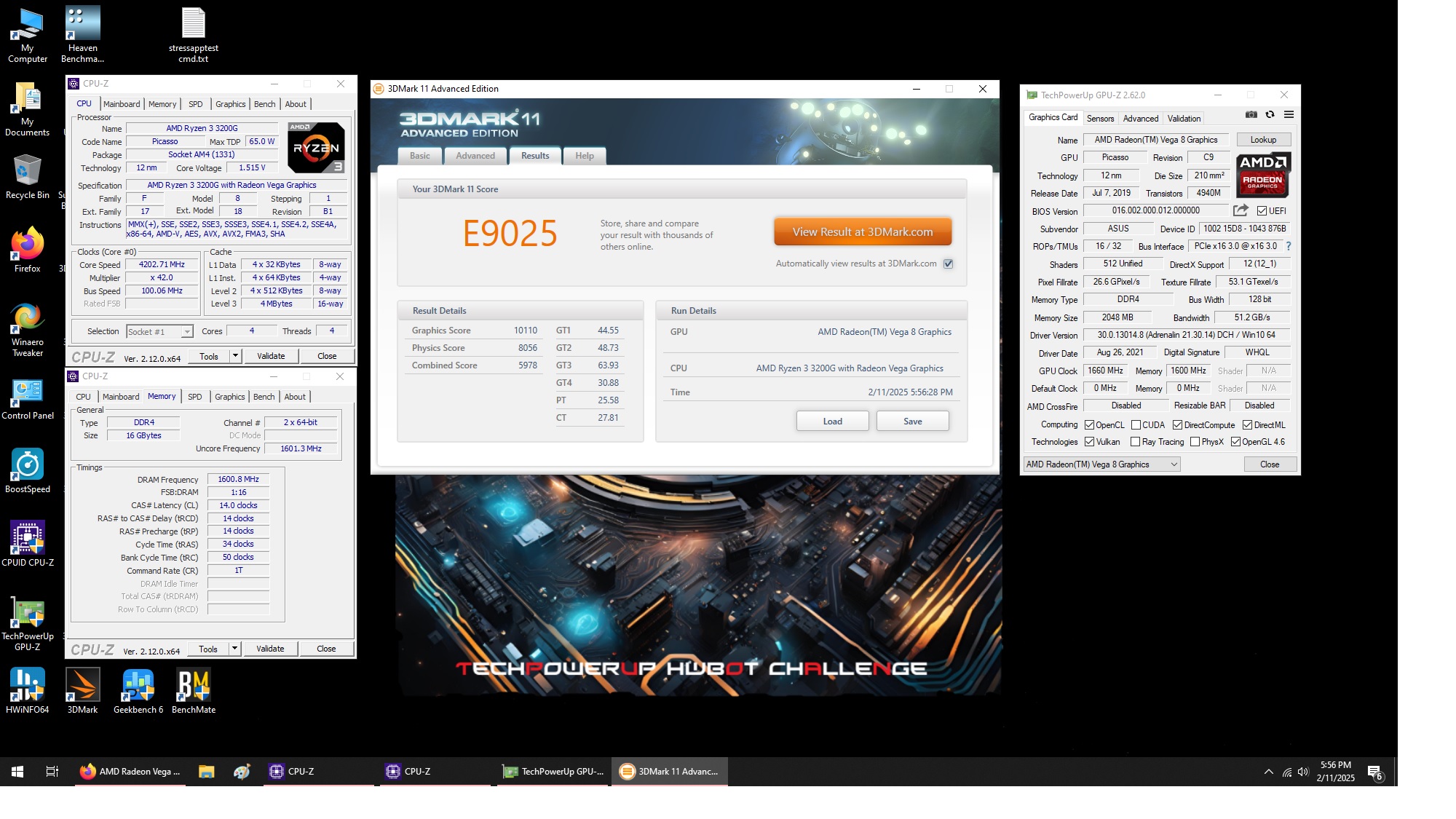
Task: Open Help tab in 3DMark 11
Action: (x=585, y=156)
